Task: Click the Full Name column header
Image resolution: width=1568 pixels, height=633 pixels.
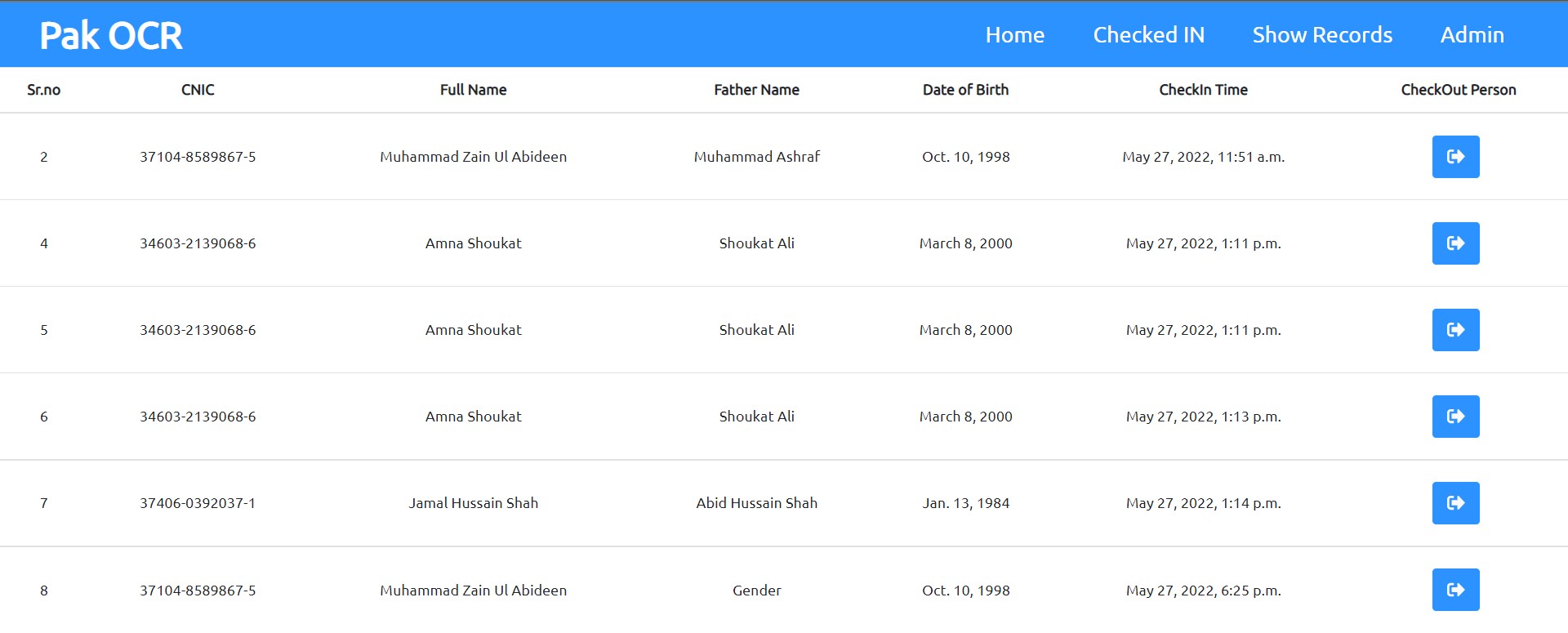Action: (473, 90)
